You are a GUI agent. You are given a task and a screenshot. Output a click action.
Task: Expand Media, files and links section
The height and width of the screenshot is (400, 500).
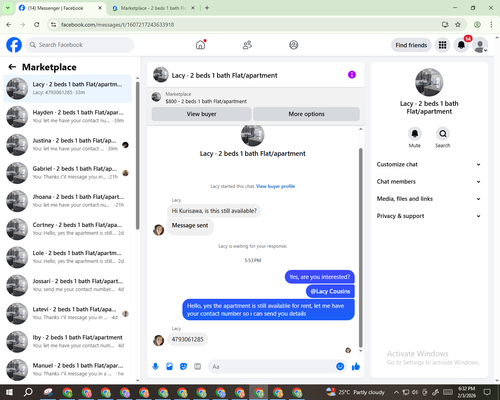coord(429,199)
